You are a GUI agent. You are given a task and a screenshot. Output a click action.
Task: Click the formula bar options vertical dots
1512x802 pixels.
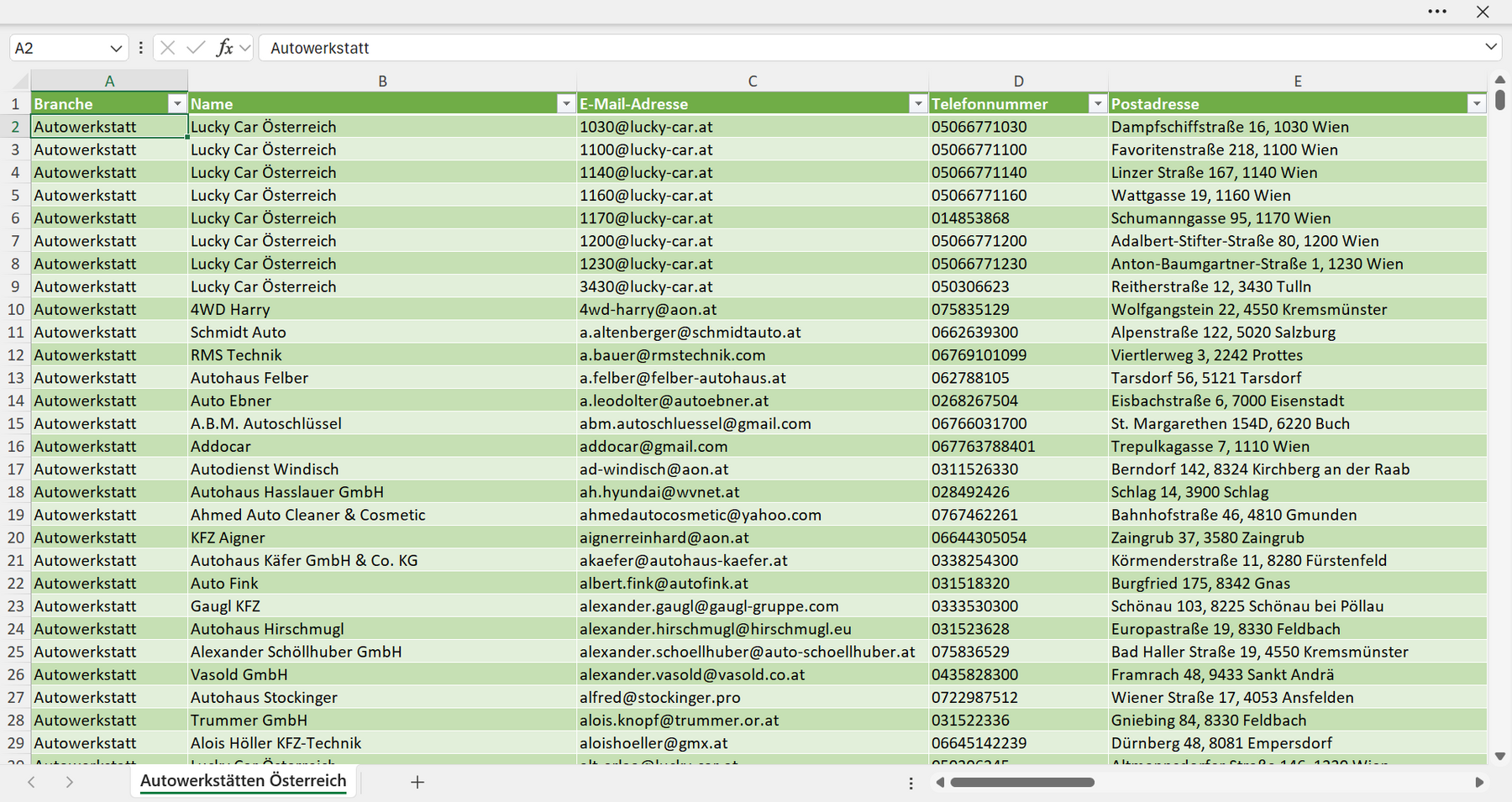[140, 48]
